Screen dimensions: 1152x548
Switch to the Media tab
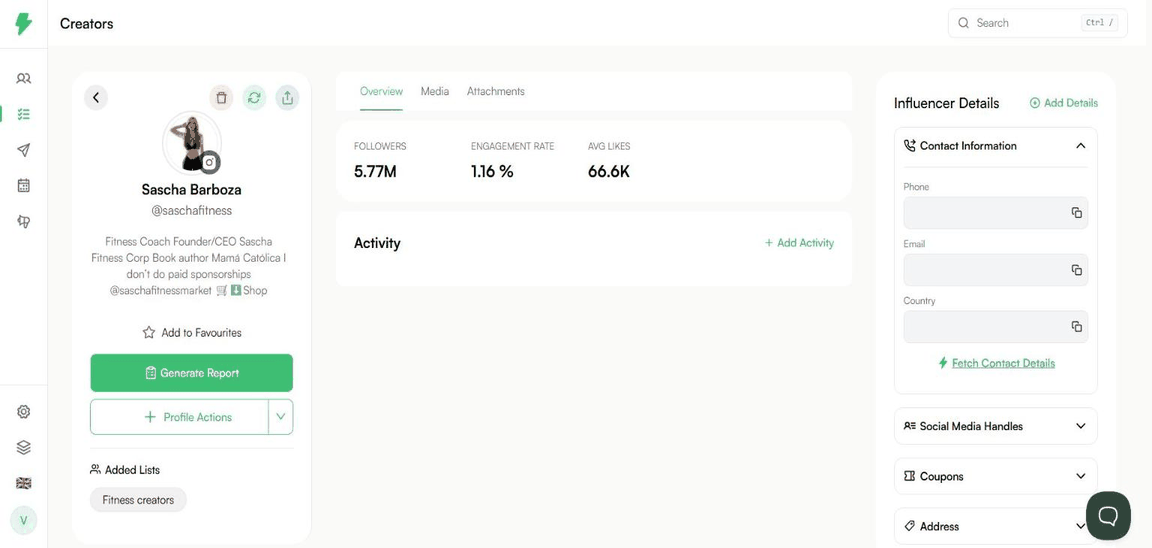[x=435, y=92]
